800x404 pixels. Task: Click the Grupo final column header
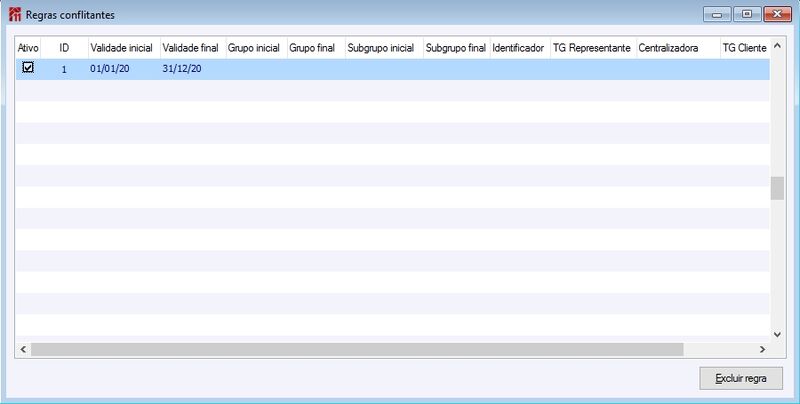pyautogui.click(x=316, y=48)
